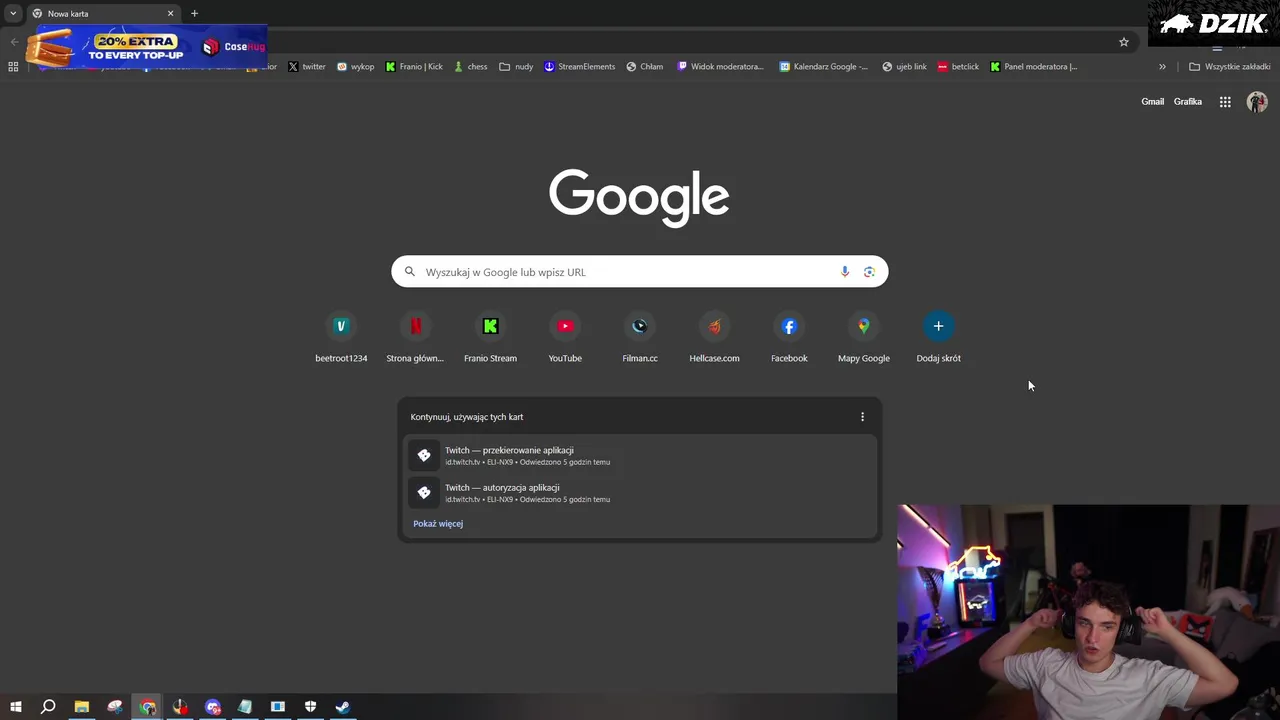
Task: Open the Chlam bookmark
Action: [645, 67]
